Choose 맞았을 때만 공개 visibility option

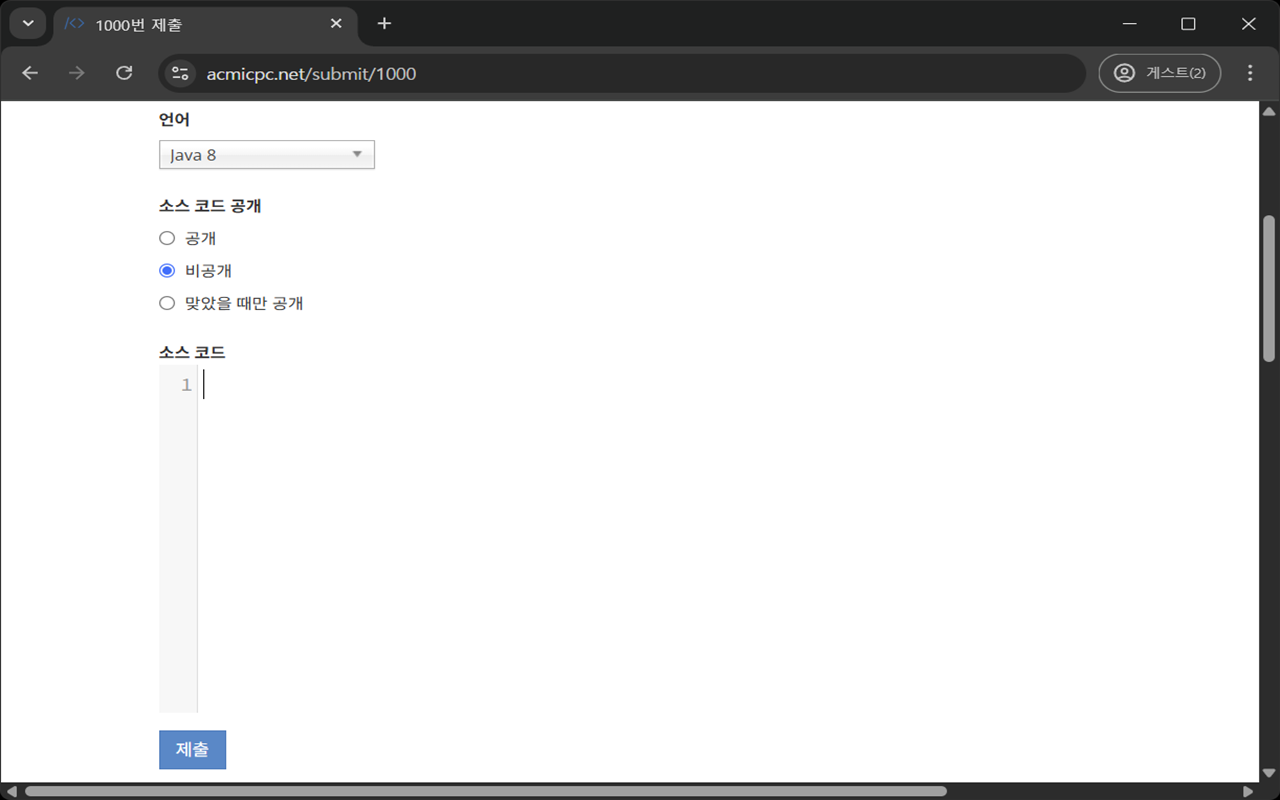[x=166, y=302]
